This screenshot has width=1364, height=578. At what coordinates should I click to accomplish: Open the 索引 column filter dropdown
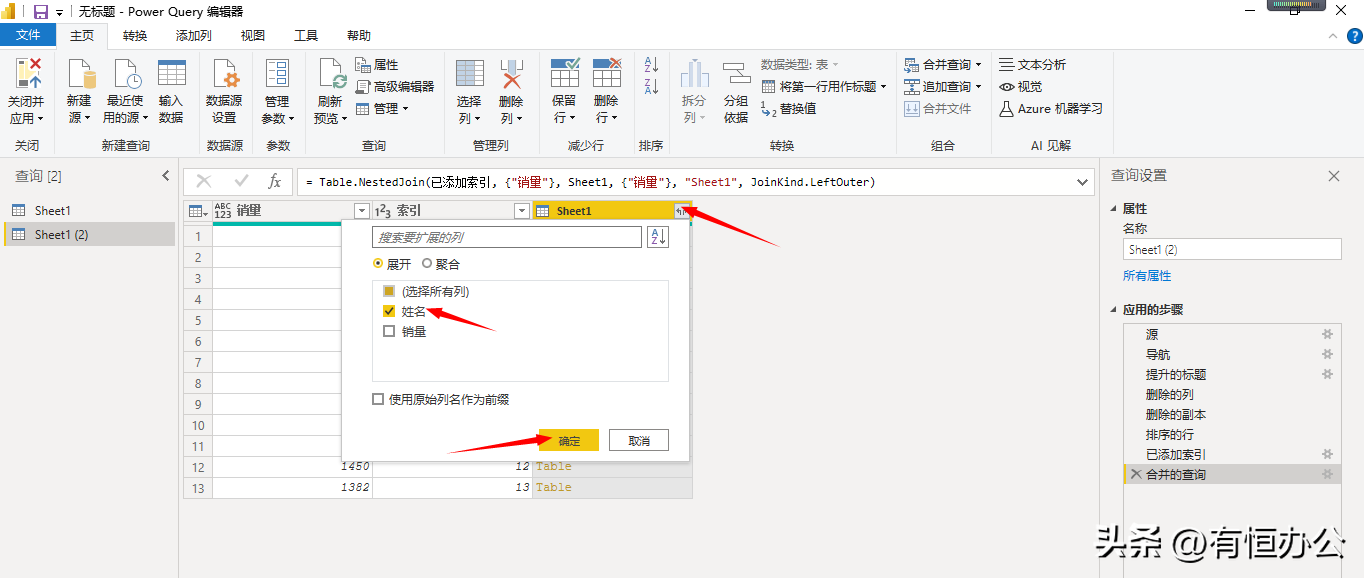pyautogui.click(x=521, y=211)
